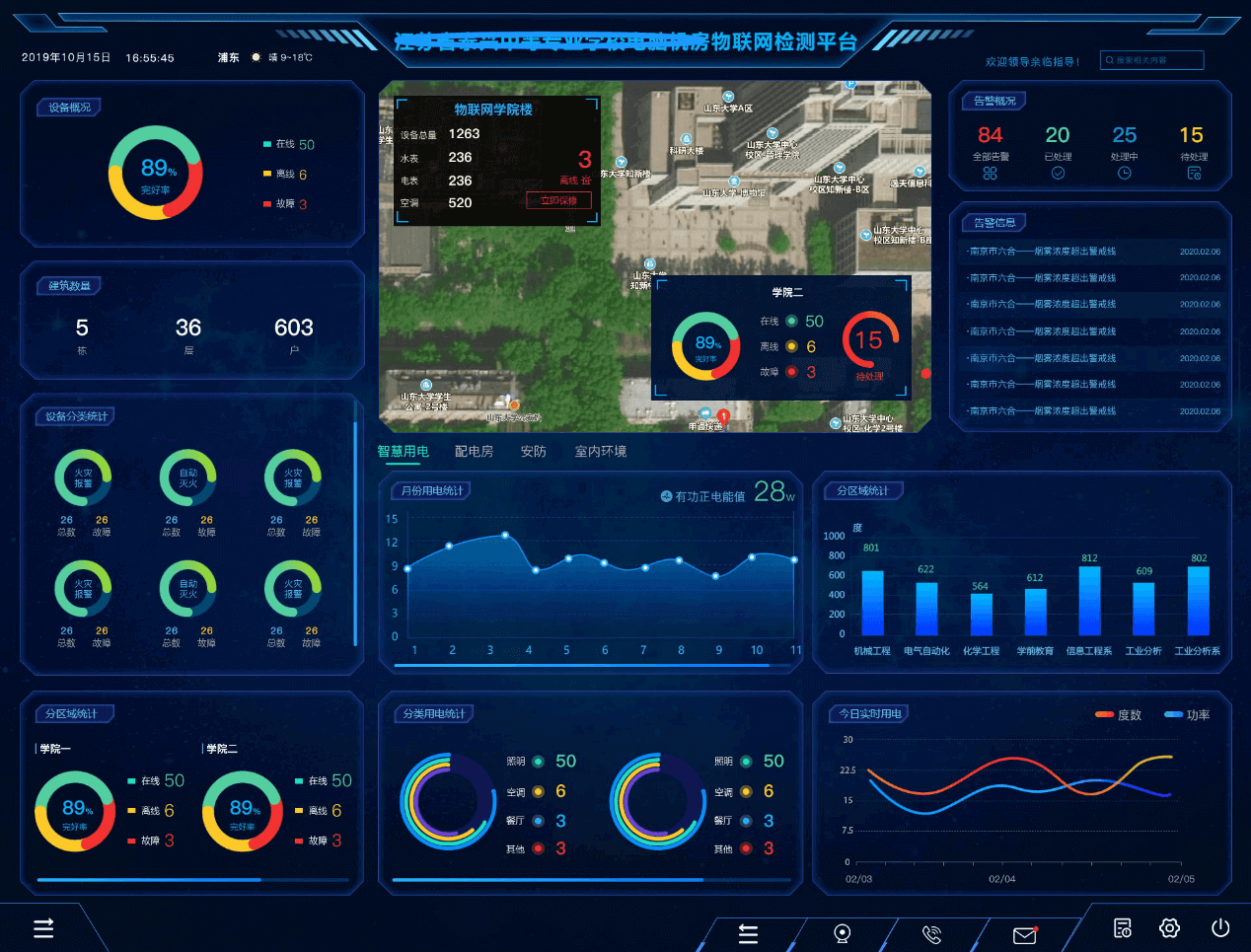Click the 立即保修 button on the map popup
The width and height of the screenshot is (1251, 952).
point(558,200)
